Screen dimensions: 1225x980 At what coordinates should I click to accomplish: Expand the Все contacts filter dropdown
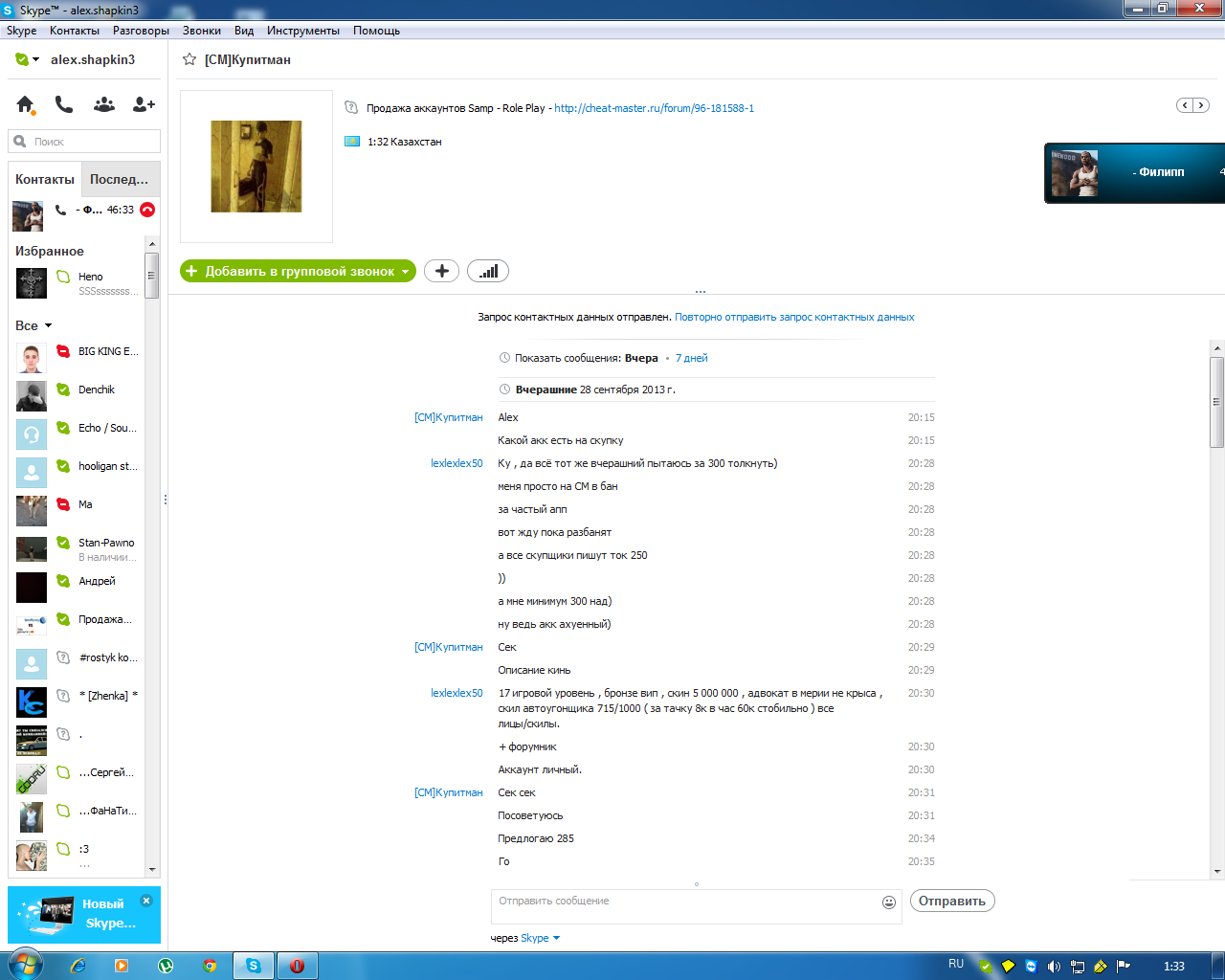coord(48,325)
